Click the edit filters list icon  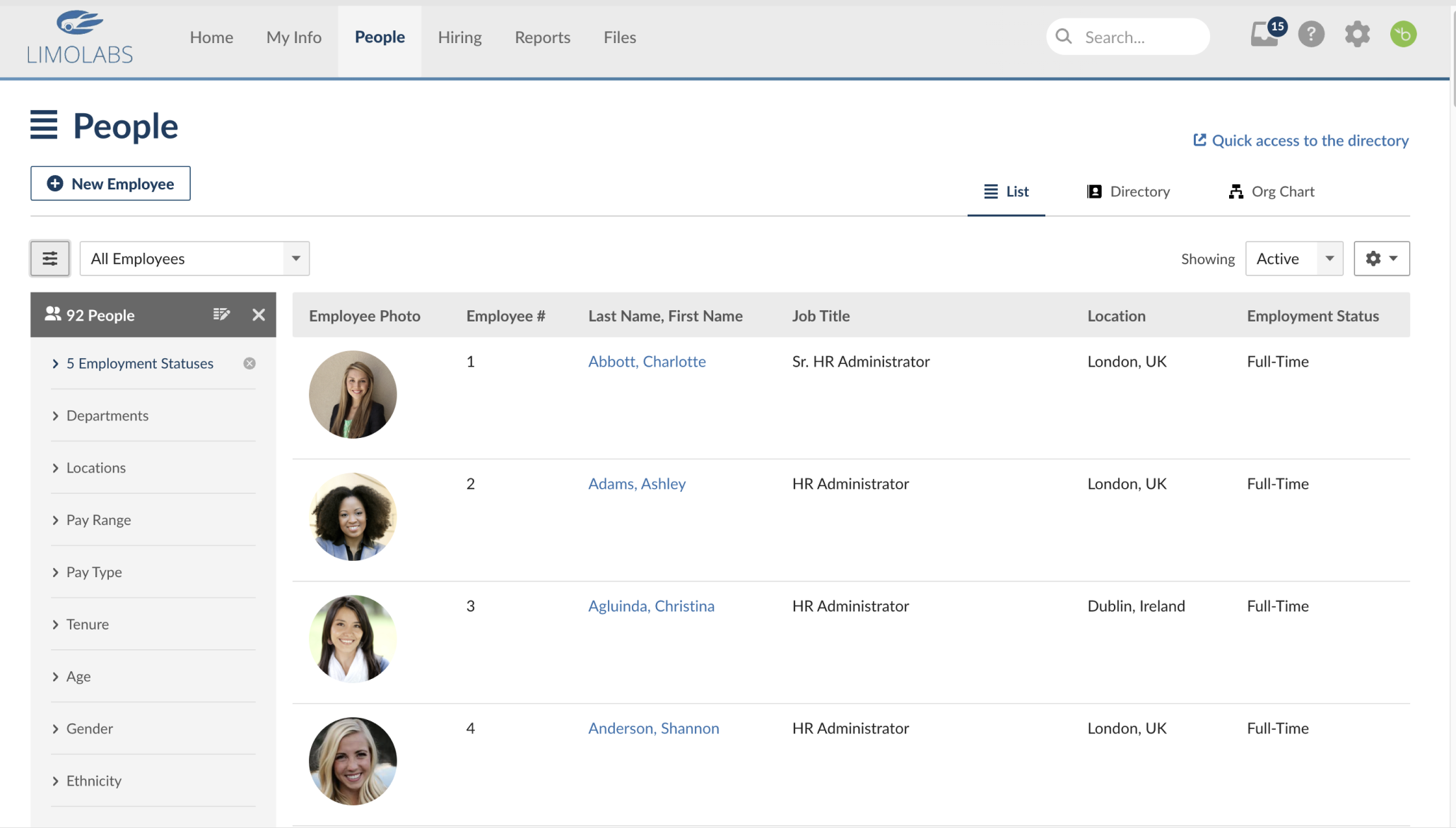(221, 314)
